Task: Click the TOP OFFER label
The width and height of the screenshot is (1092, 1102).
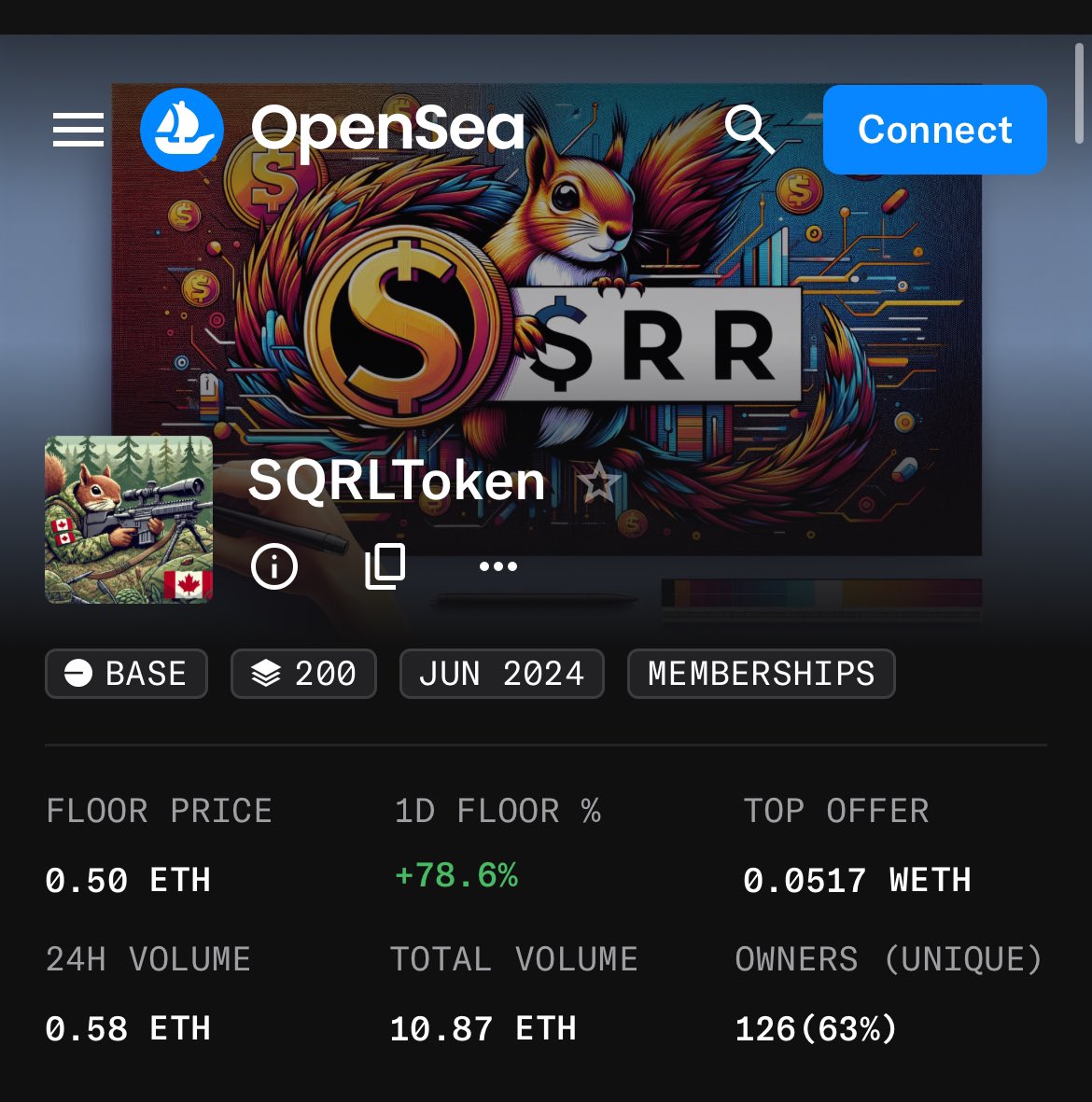Action: click(836, 811)
